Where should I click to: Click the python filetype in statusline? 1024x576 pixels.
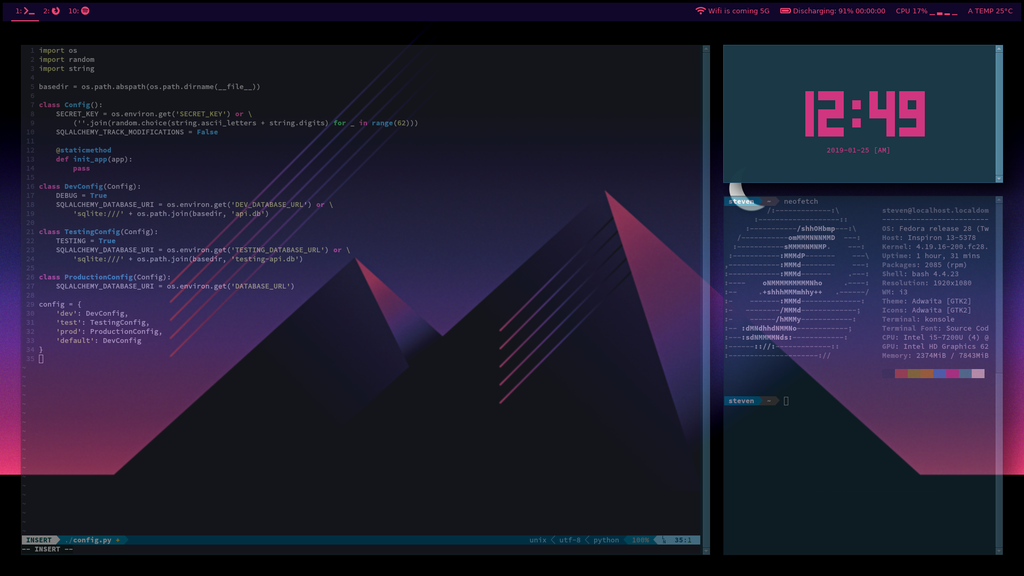pos(606,540)
